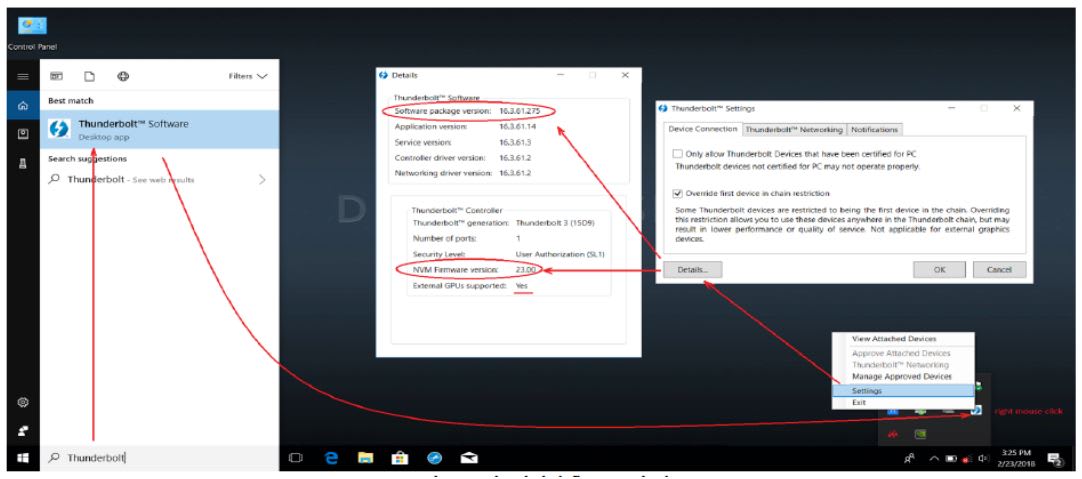Open Thunderbolt Software best match result
Image resolution: width=1082 pixels, height=479 pixels.
click(159, 130)
